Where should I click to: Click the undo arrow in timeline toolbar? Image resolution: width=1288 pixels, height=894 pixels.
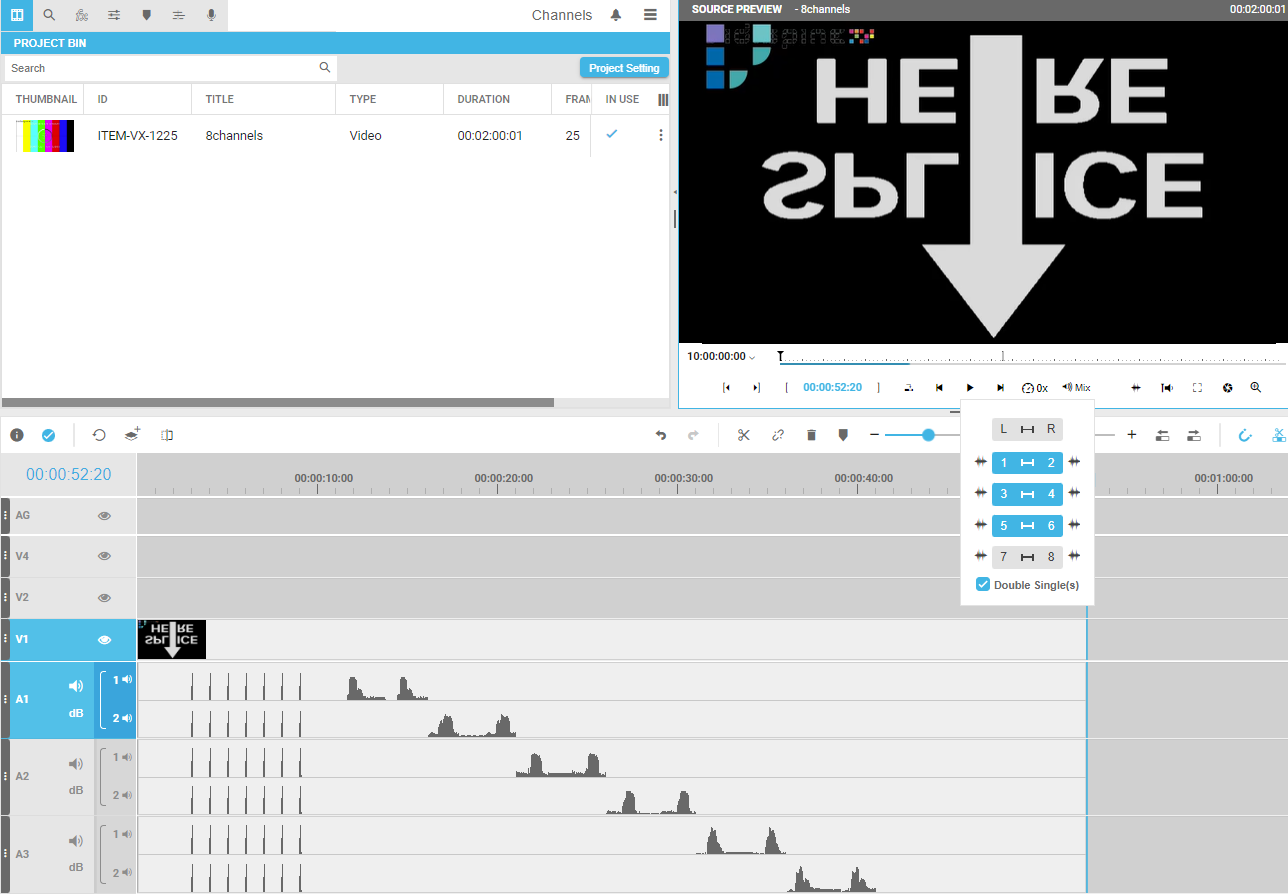coord(661,435)
